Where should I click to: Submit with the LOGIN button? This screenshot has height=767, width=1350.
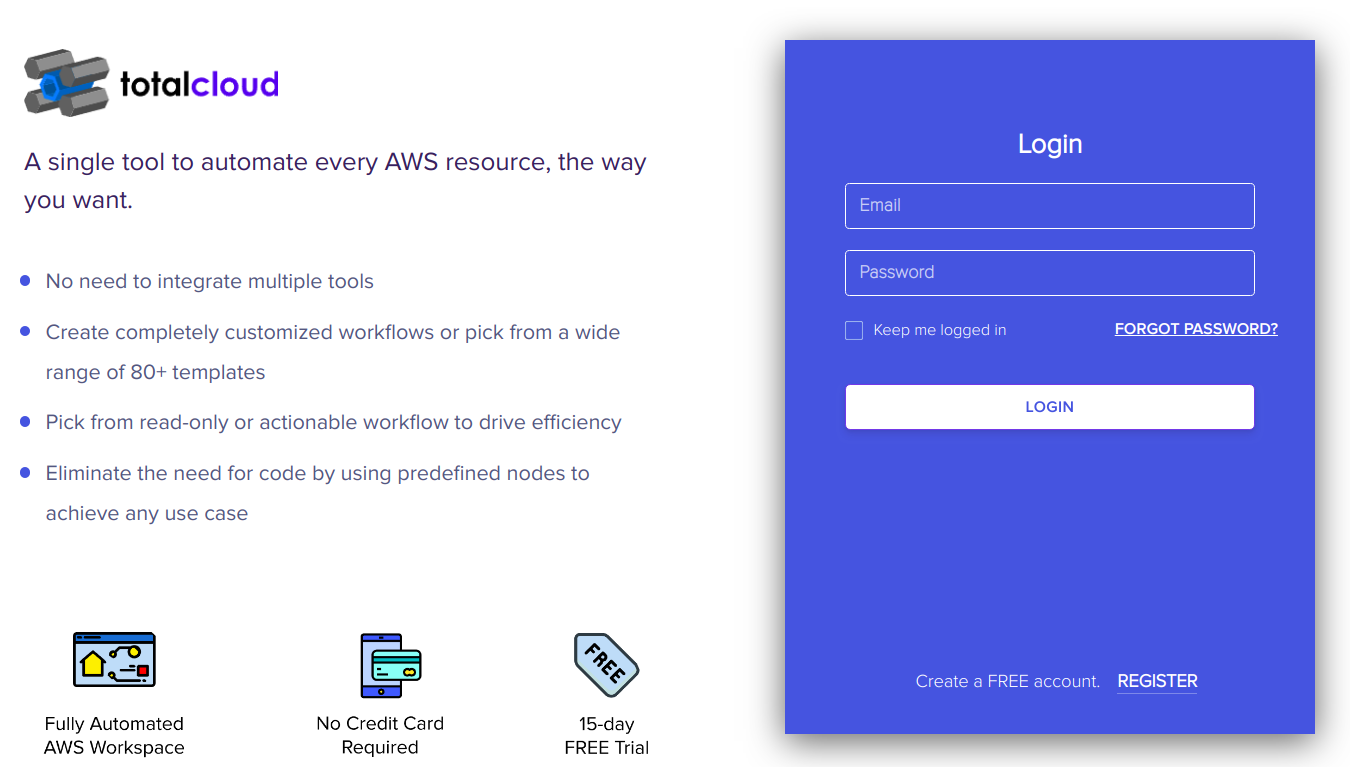(1049, 407)
